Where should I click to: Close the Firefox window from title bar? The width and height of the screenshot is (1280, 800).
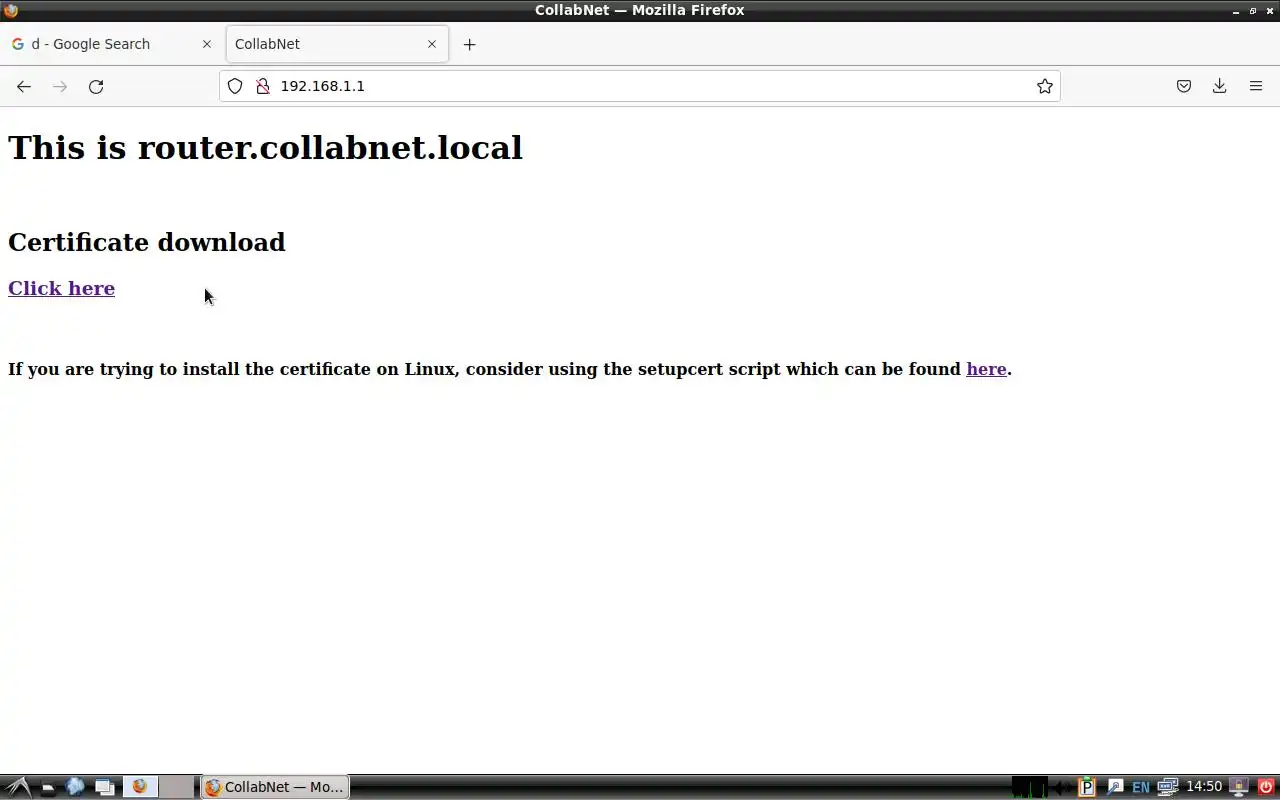click(x=1270, y=10)
